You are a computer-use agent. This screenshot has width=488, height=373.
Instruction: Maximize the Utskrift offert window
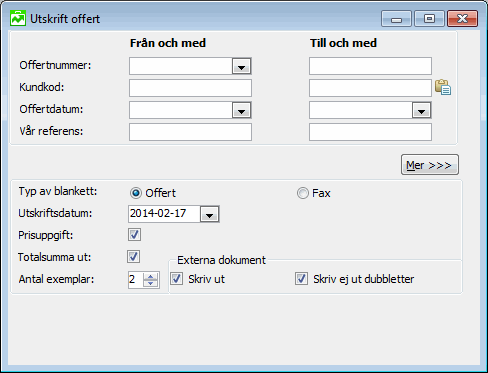(x=429, y=19)
